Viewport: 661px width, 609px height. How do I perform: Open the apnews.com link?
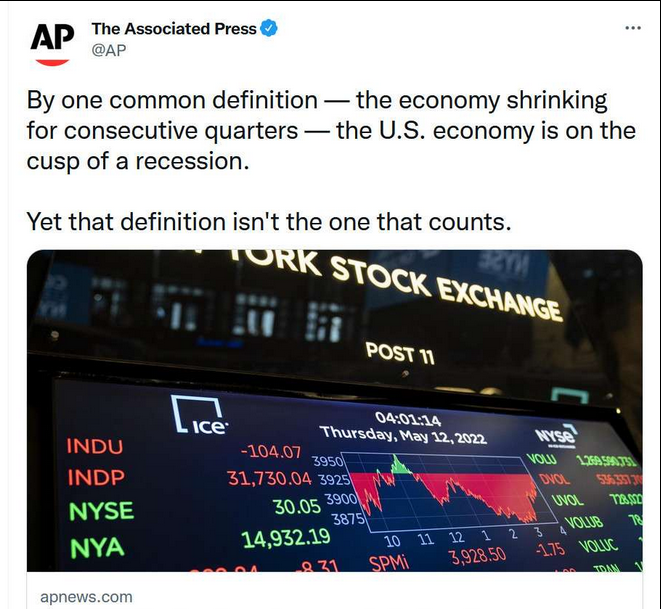86,597
